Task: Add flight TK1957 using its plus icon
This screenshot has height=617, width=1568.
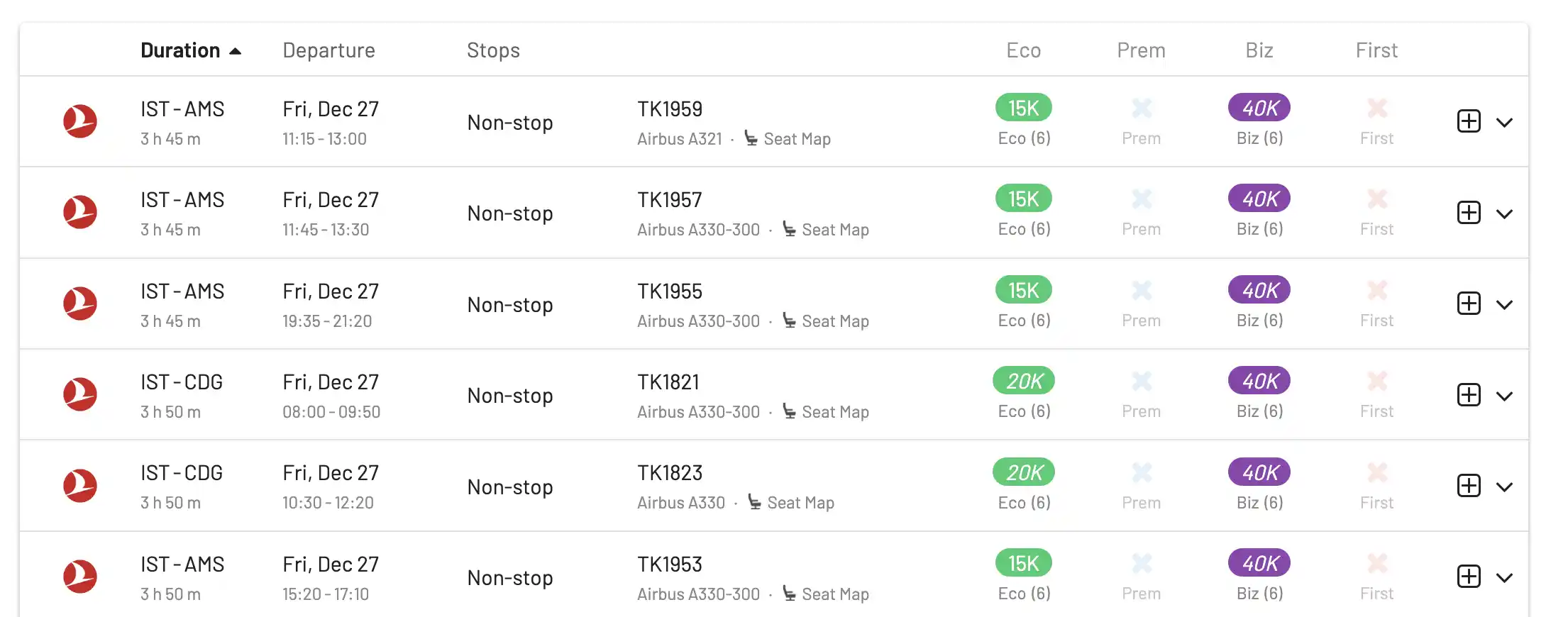Action: click(1469, 213)
